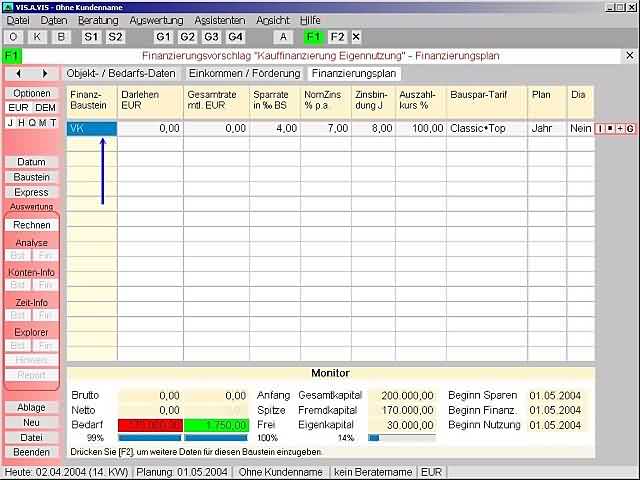
Task: Select the VK Finanz-Baustein cell
Action: pos(92,129)
